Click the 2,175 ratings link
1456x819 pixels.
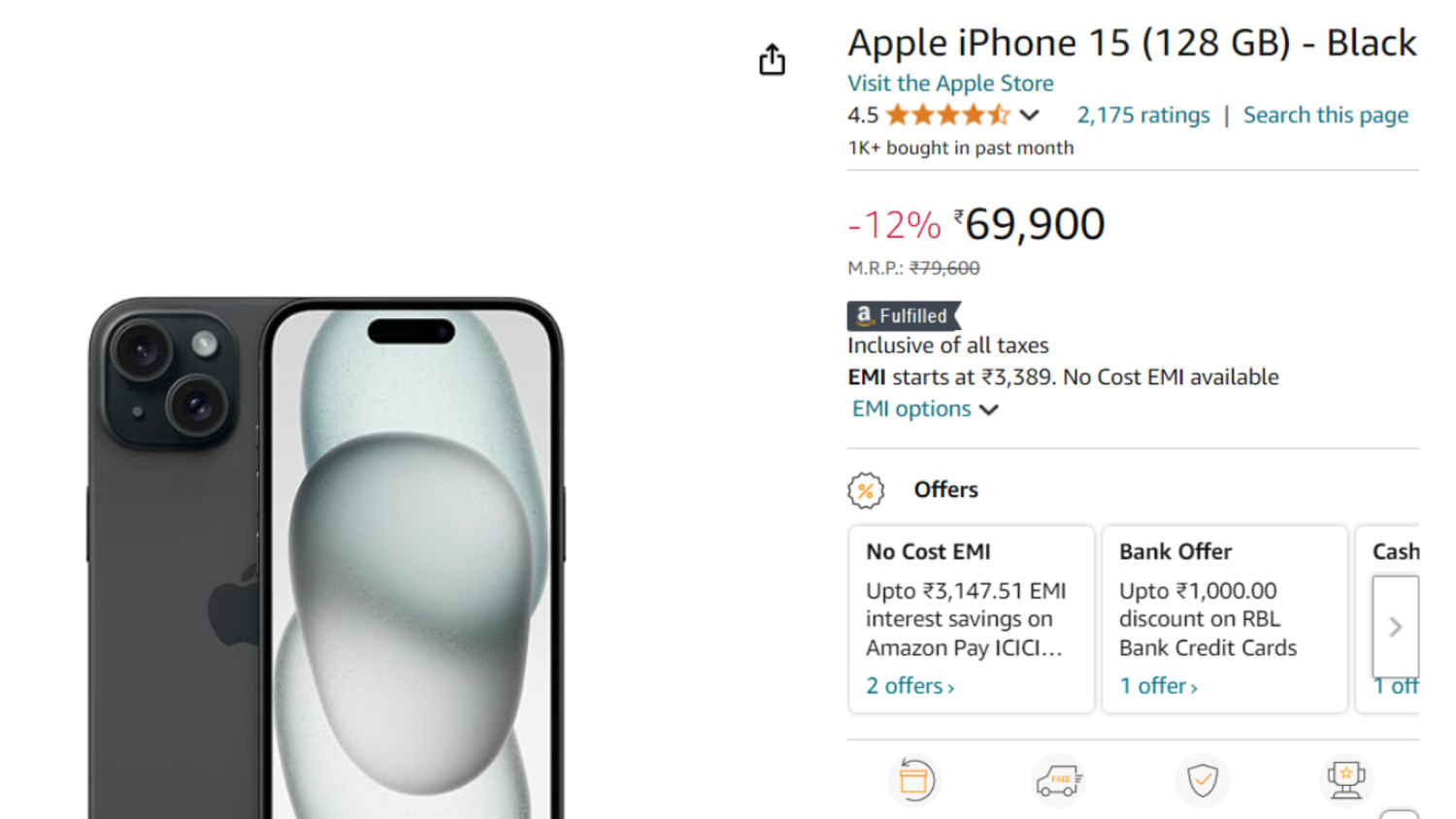click(x=1142, y=115)
